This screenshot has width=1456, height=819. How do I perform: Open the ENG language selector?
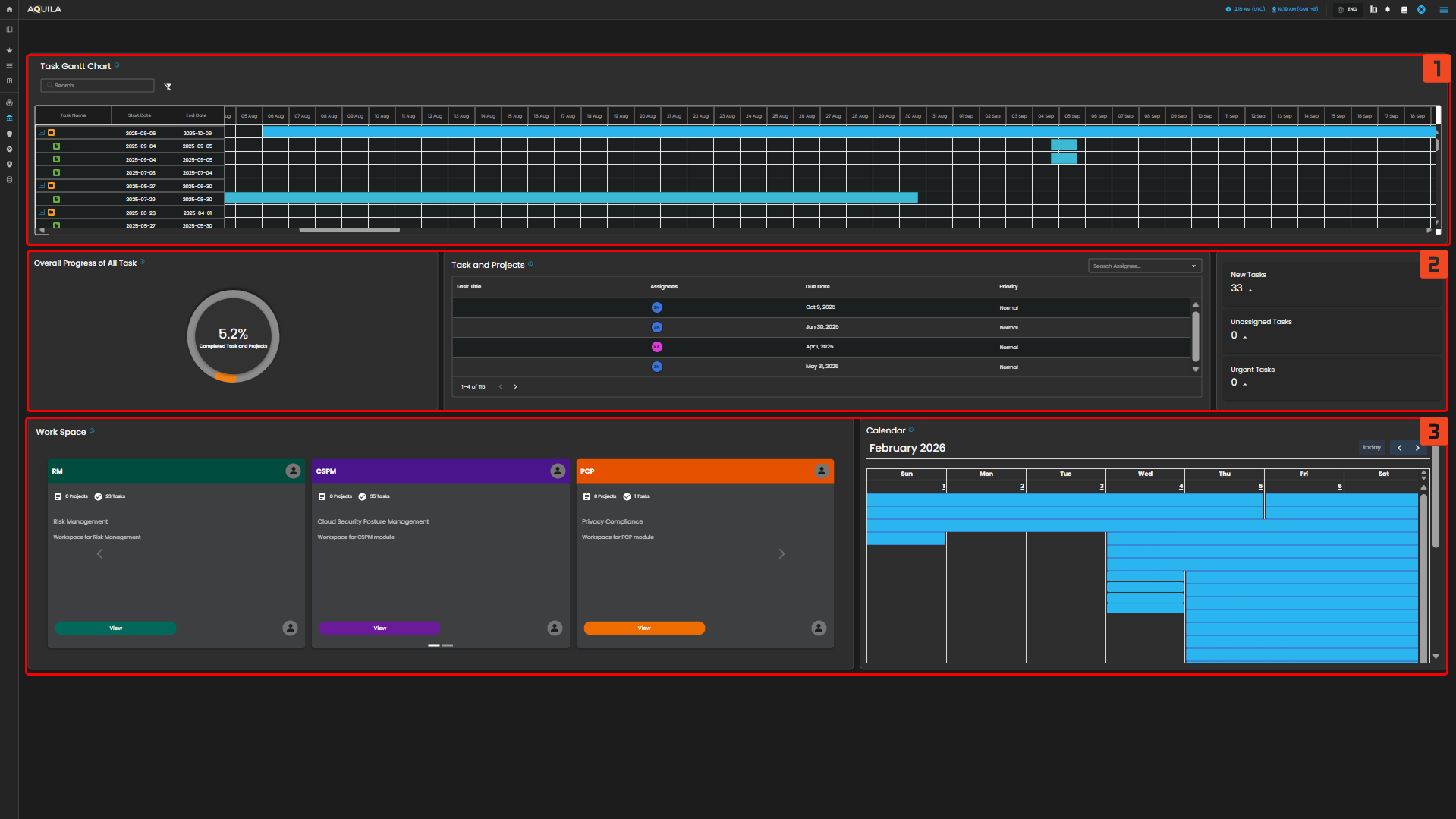click(x=1348, y=10)
